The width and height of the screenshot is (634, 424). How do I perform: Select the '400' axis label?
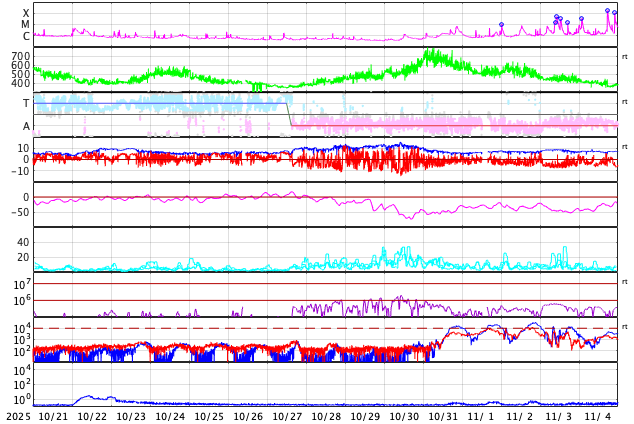(x=21, y=83)
